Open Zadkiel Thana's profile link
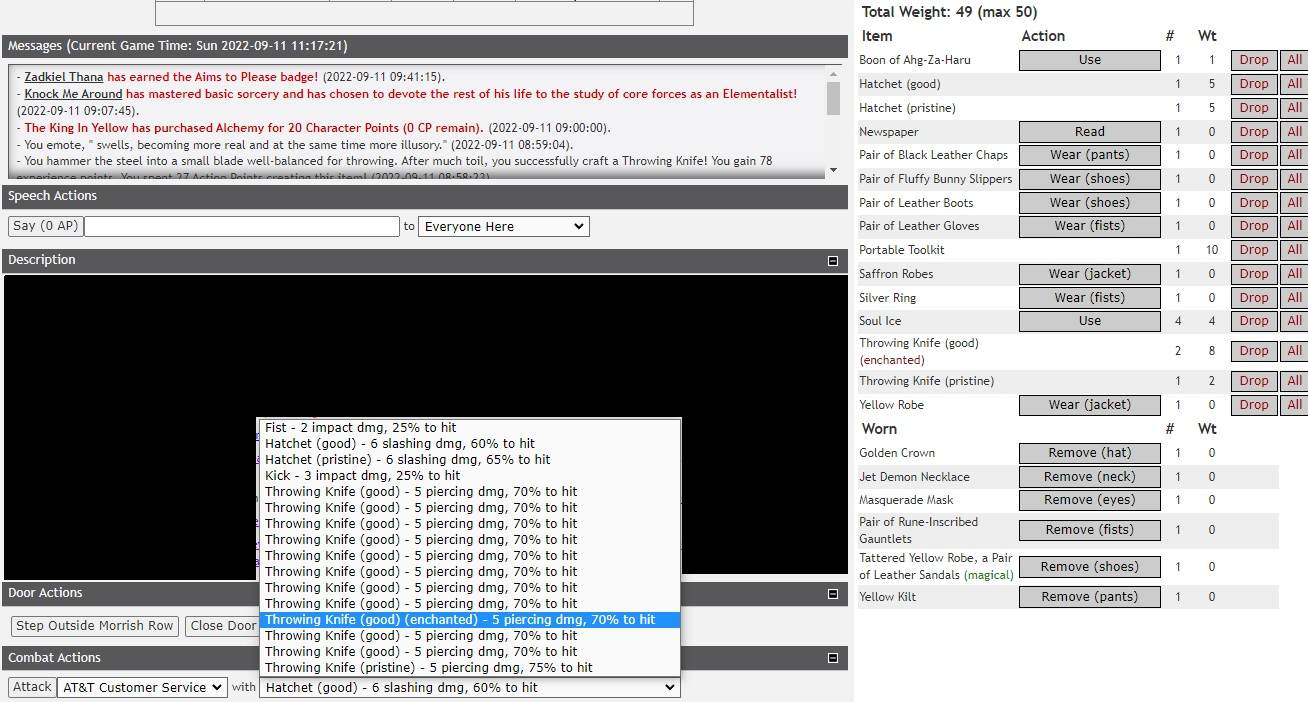The height and width of the screenshot is (702, 1308). 64,77
